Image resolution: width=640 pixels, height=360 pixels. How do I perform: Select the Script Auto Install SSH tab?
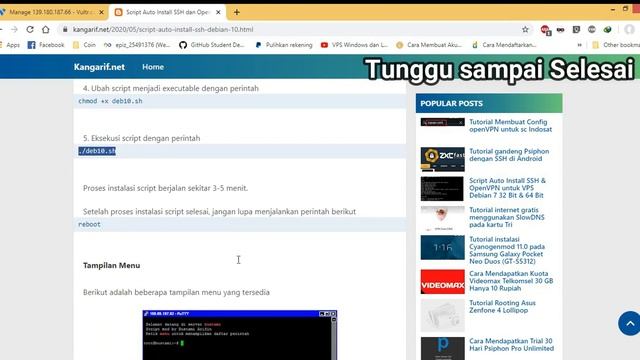(167, 12)
